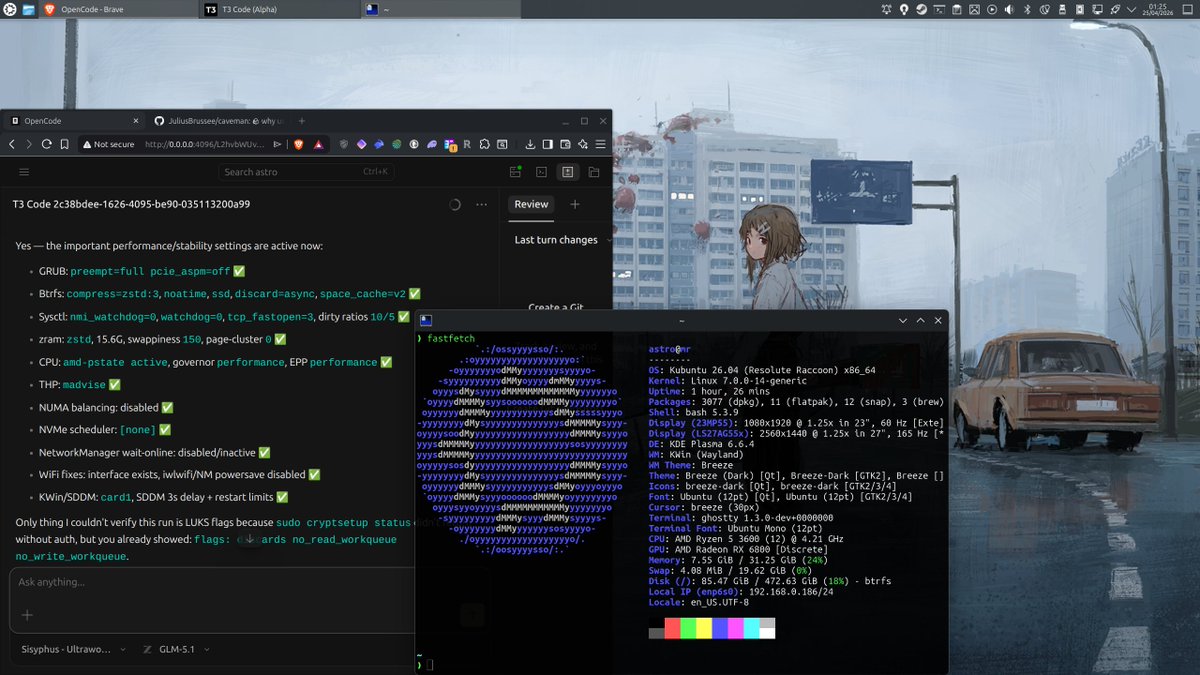Go forward in Brave
This screenshot has height=675, width=1200.
point(29,144)
